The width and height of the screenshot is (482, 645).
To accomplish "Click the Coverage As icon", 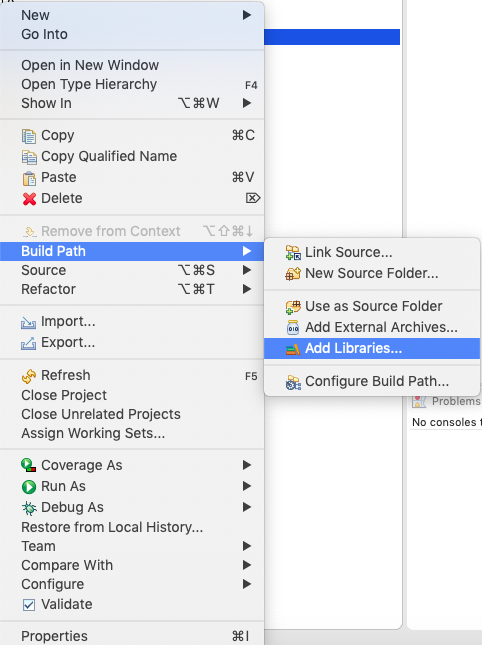I will point(28,466).
